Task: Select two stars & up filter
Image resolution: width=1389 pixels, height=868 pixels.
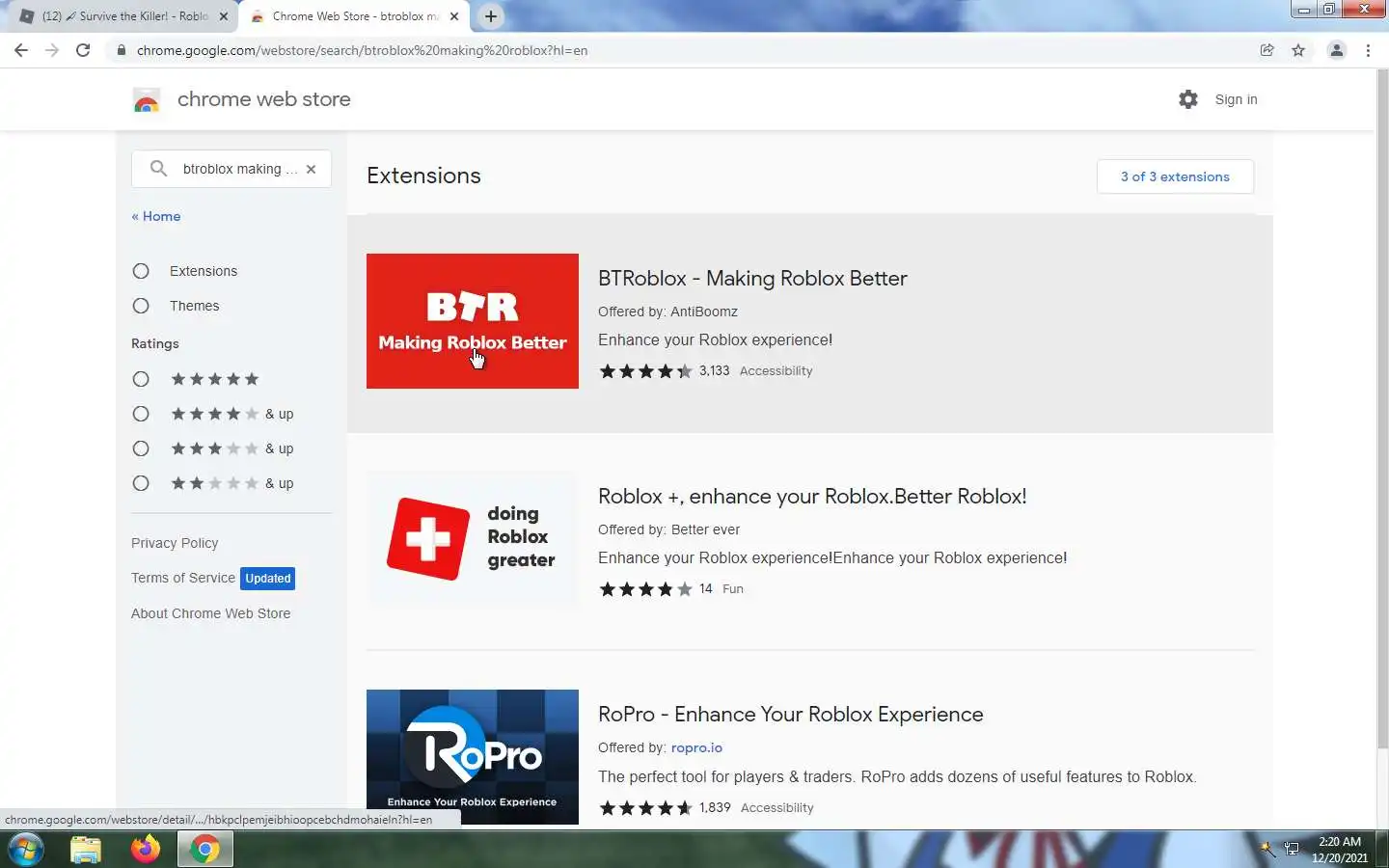Action: pyautogui.click(x=141, y=483)
